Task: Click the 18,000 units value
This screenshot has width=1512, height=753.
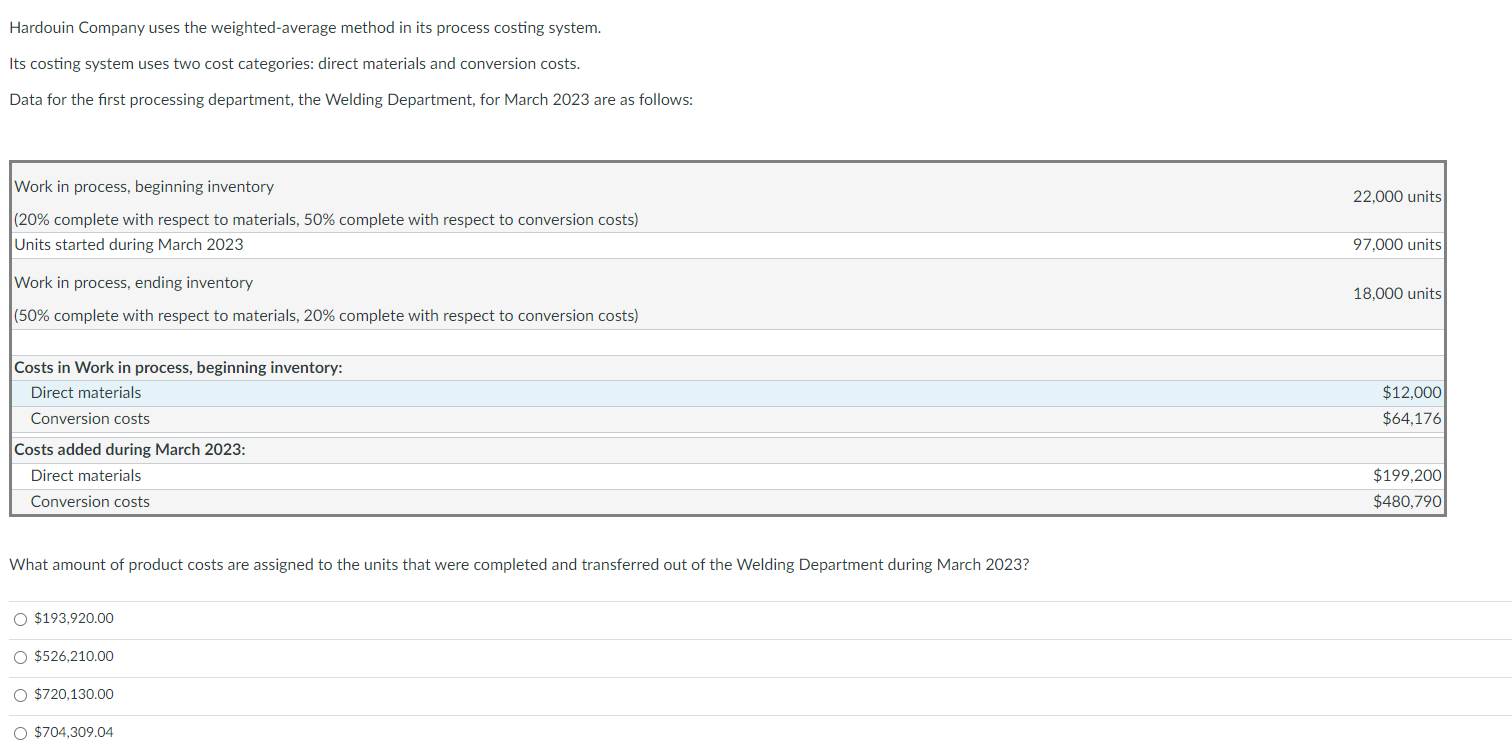Action: (x=1397, y=292)
